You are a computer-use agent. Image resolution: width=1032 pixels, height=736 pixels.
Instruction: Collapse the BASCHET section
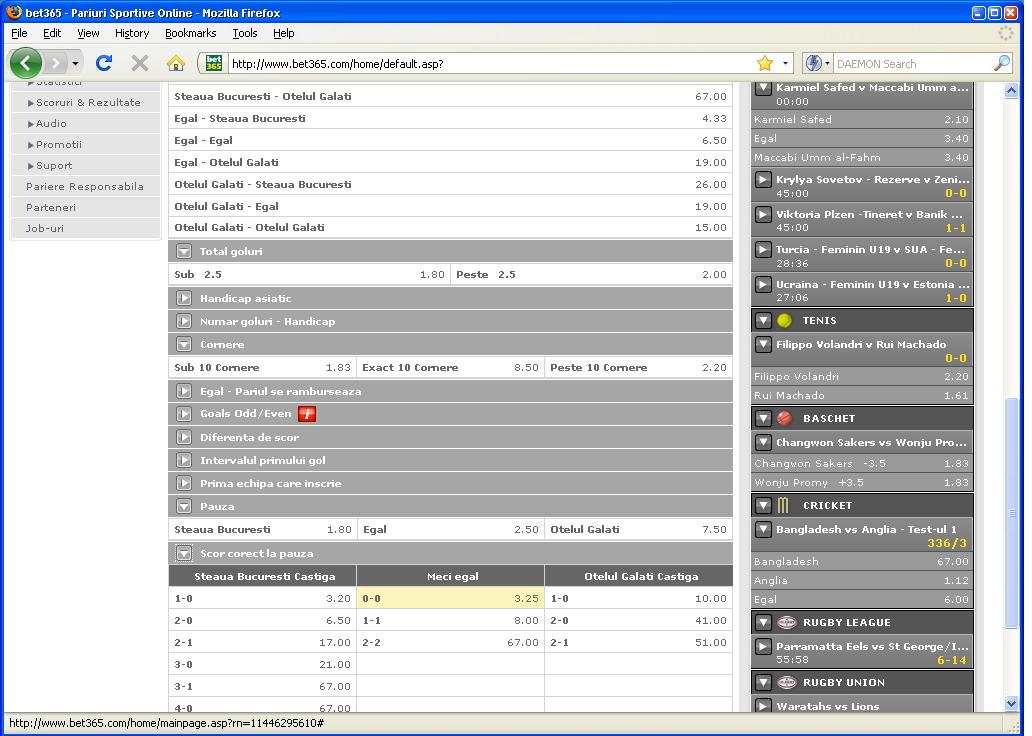pyautogui.click(x=763, y=418)
